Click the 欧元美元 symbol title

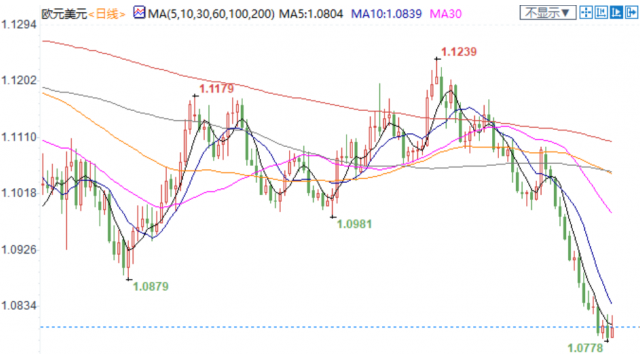click(x=64, y=14)
